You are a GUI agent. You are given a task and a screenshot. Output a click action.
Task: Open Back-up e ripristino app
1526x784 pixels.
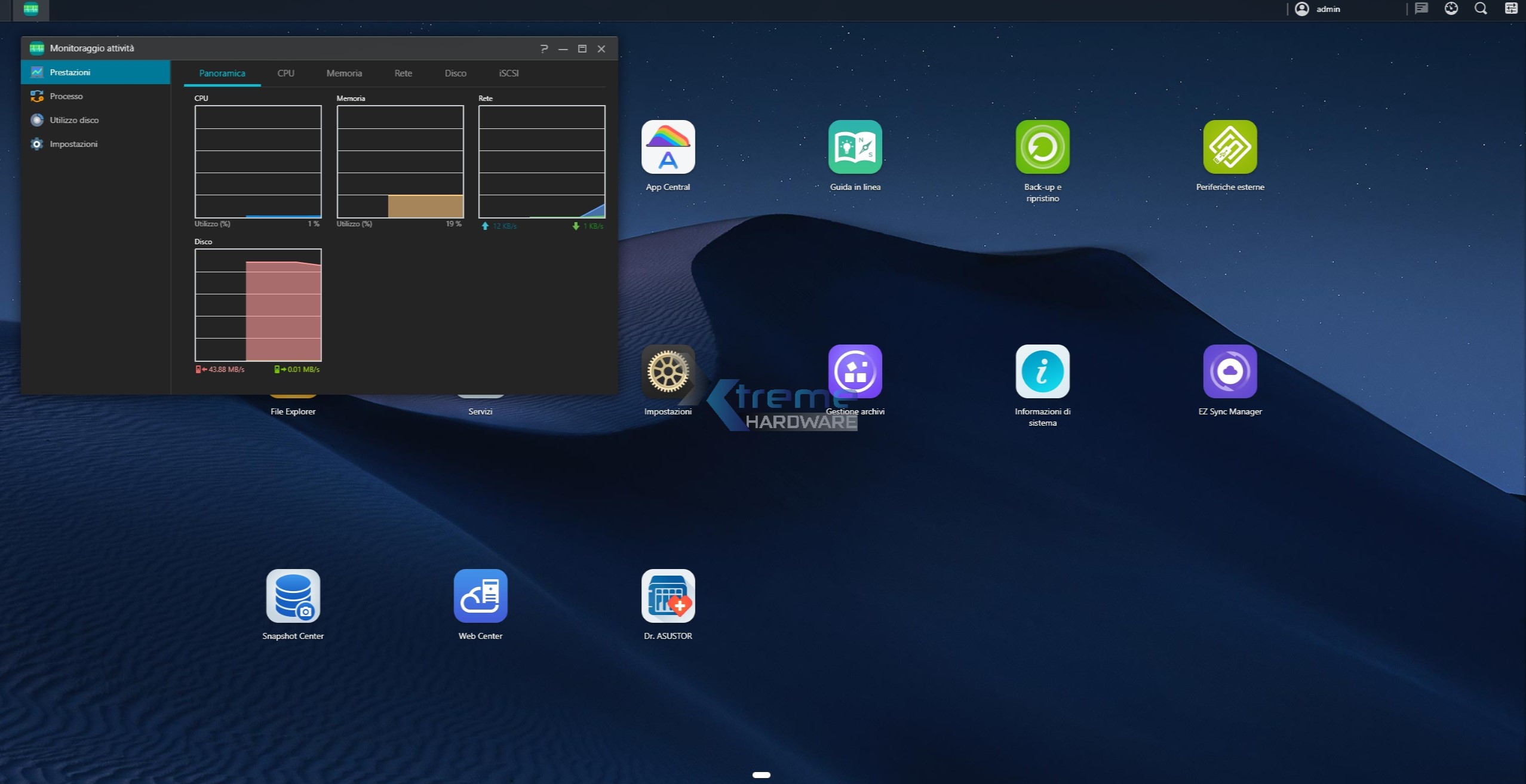pyautogui.click(x=1042, y=147)
